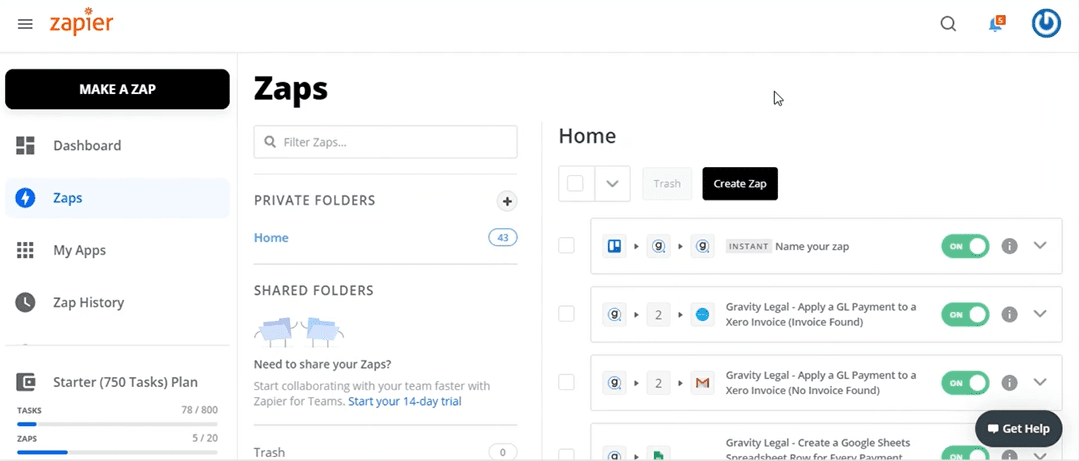The height and width of the screenshot is (461, 1079).
Task: Open the user profile avatar
Action: [x=1046, y=24]
